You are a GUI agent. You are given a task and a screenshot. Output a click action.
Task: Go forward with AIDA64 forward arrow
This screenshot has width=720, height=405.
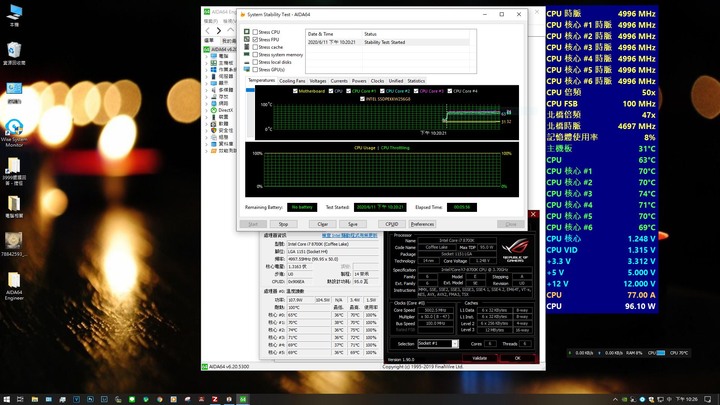coord(219,30)
